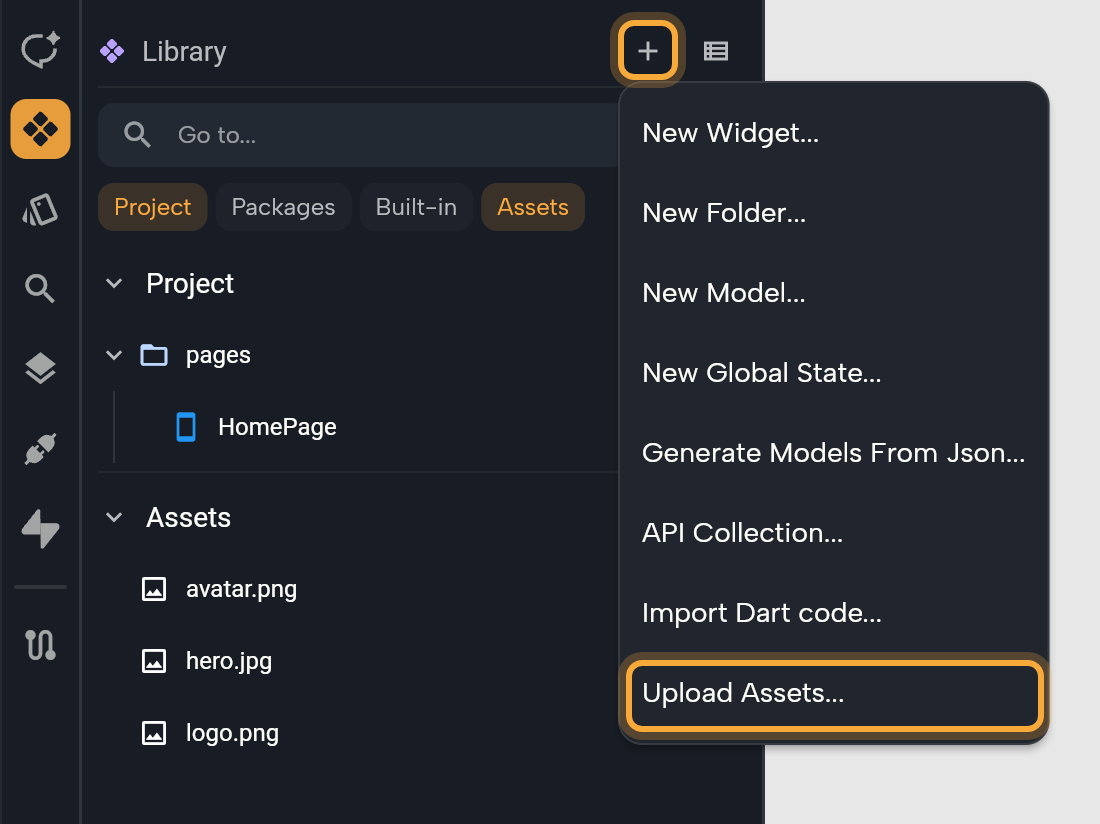Open the AI chat sparkle icon in sidebar
Screen dimensions: 1100x824
pos(40,50)
